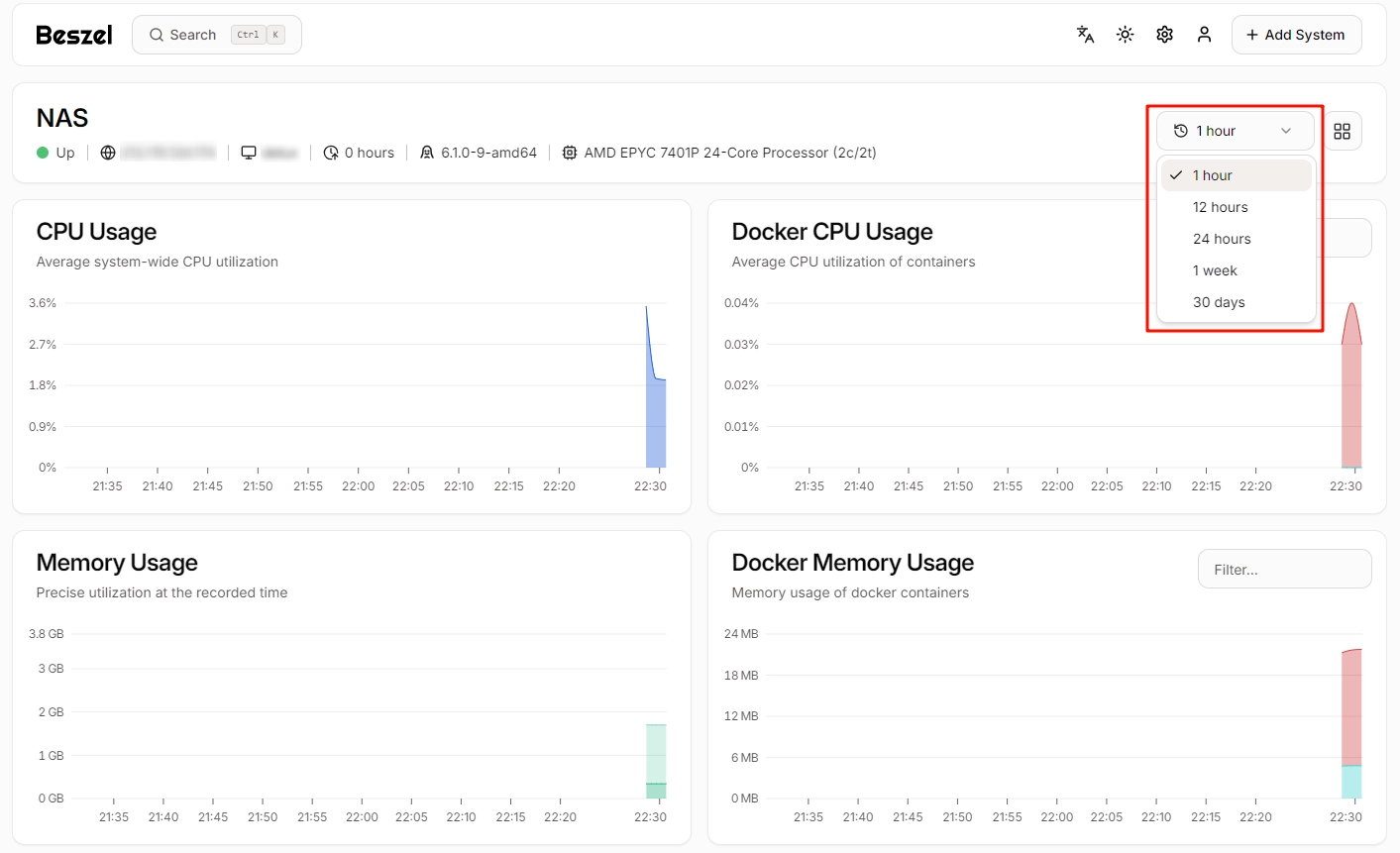The image size is (1400, 853).
Task: Click the grid layout toggle icon
Action: point(1342,131)
